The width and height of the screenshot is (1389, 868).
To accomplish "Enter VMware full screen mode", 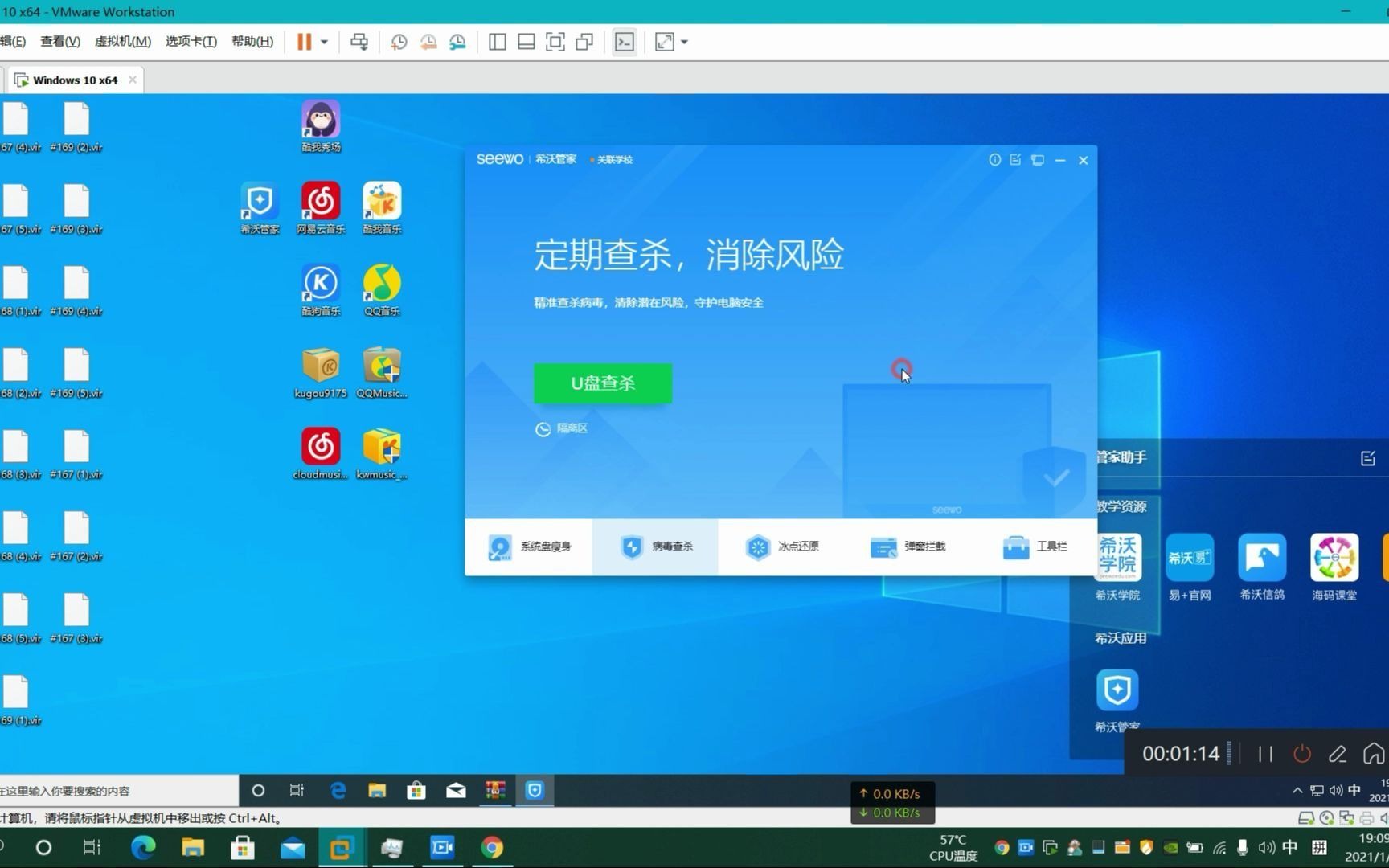I will [555, 42].
